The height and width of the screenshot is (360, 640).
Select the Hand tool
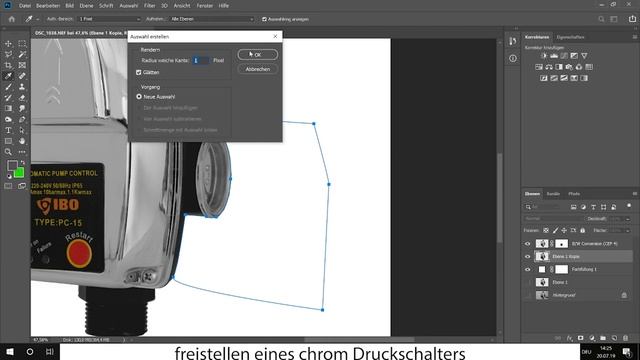22,141
